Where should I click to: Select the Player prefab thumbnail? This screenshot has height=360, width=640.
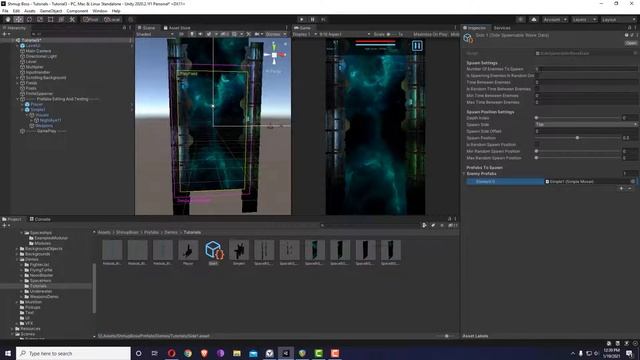point(188,251)
